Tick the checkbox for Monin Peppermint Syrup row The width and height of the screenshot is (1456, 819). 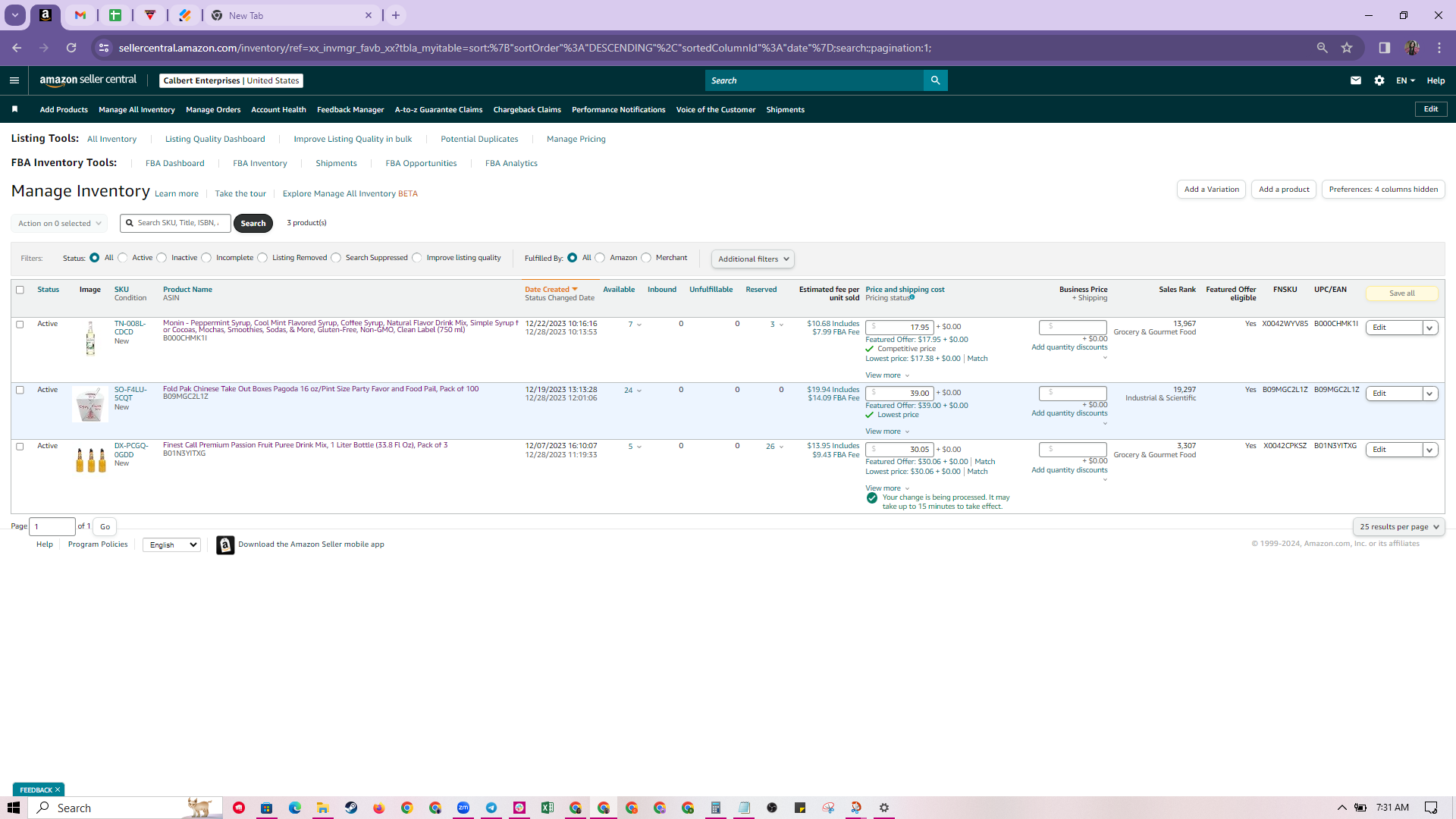click(x=20, y=325)
